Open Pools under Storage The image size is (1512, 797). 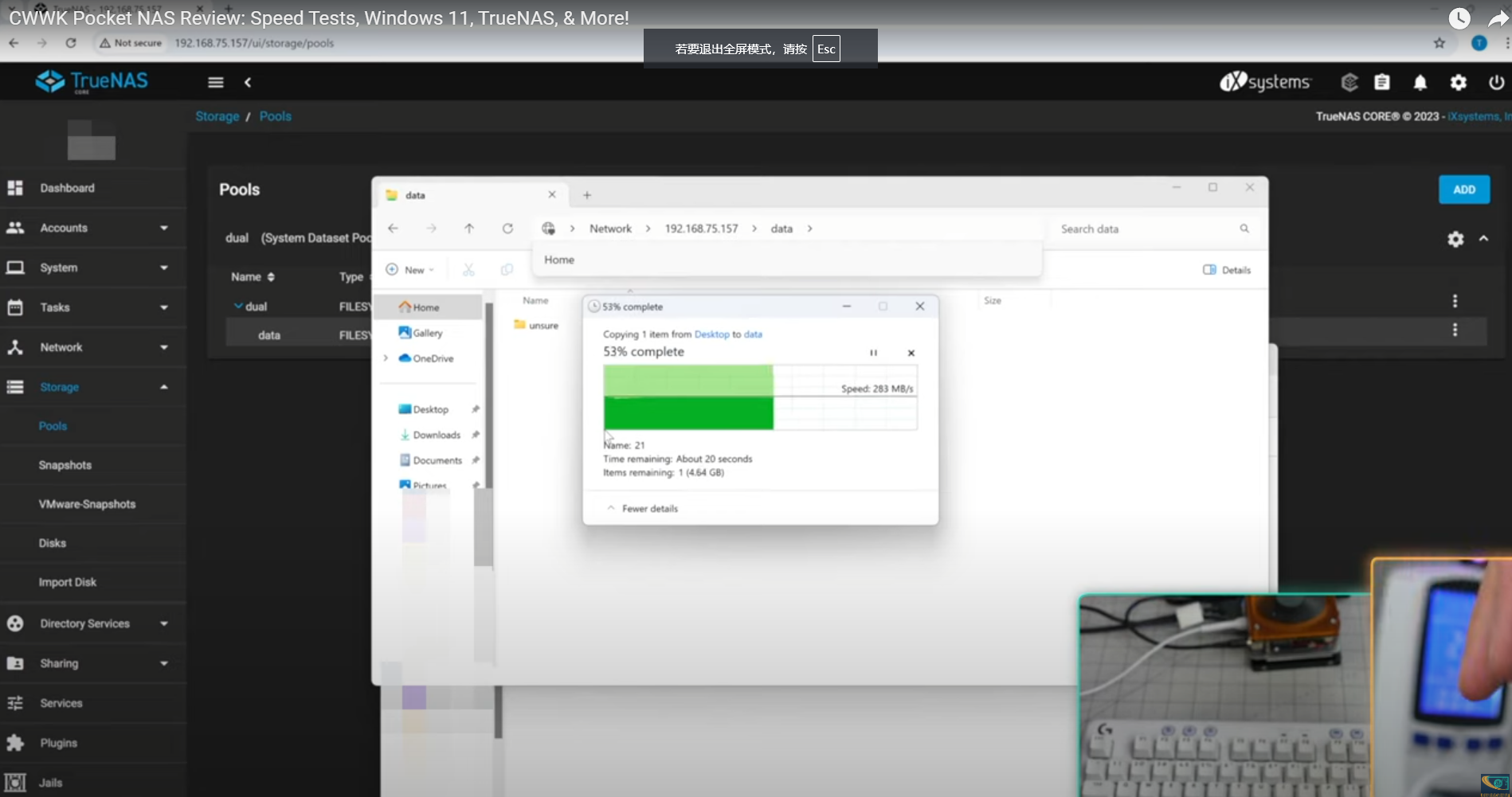[x=53, y=426]
